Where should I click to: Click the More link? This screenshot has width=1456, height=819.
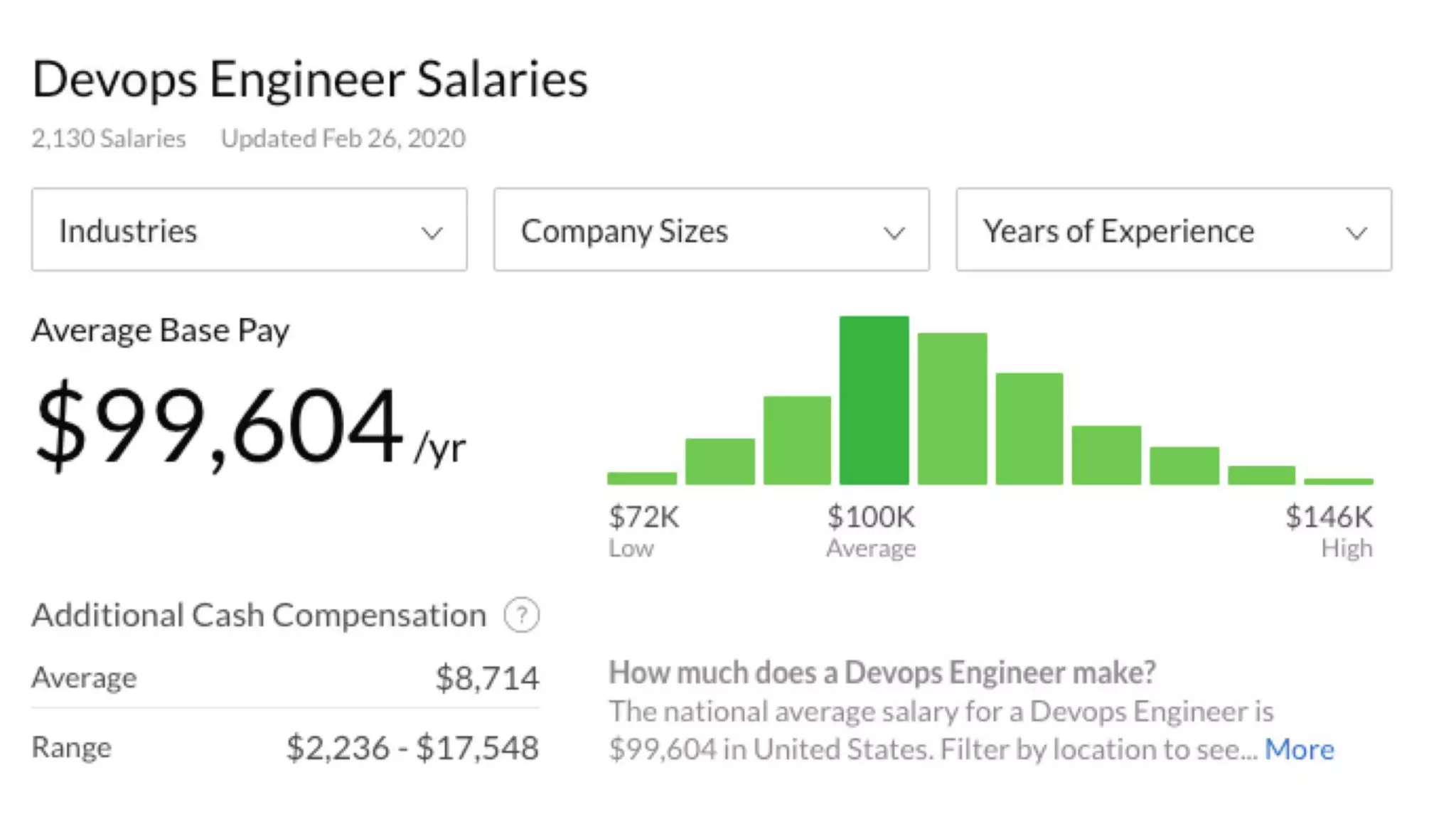(1299, 749)
